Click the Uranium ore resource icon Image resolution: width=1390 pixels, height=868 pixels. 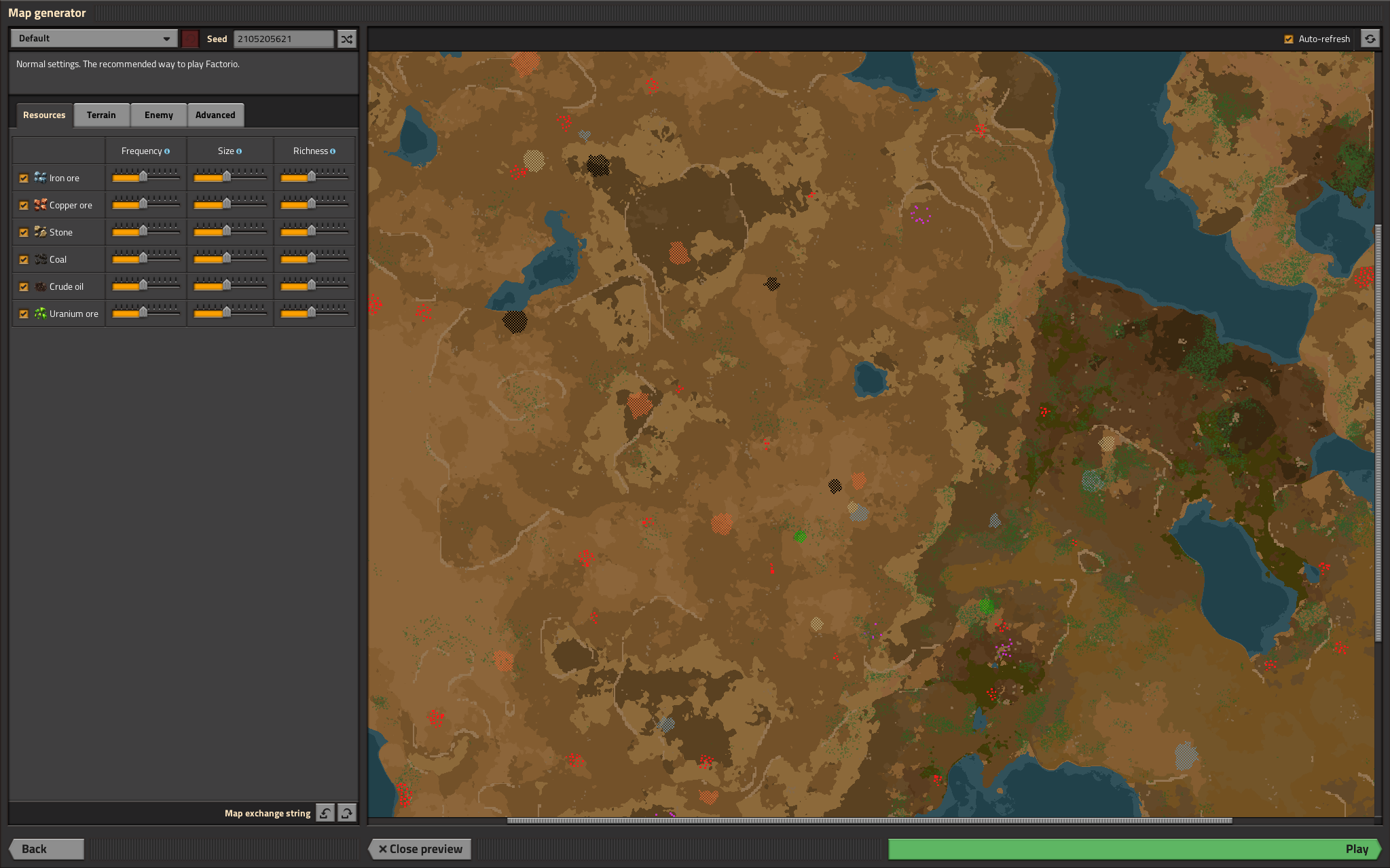41,314
